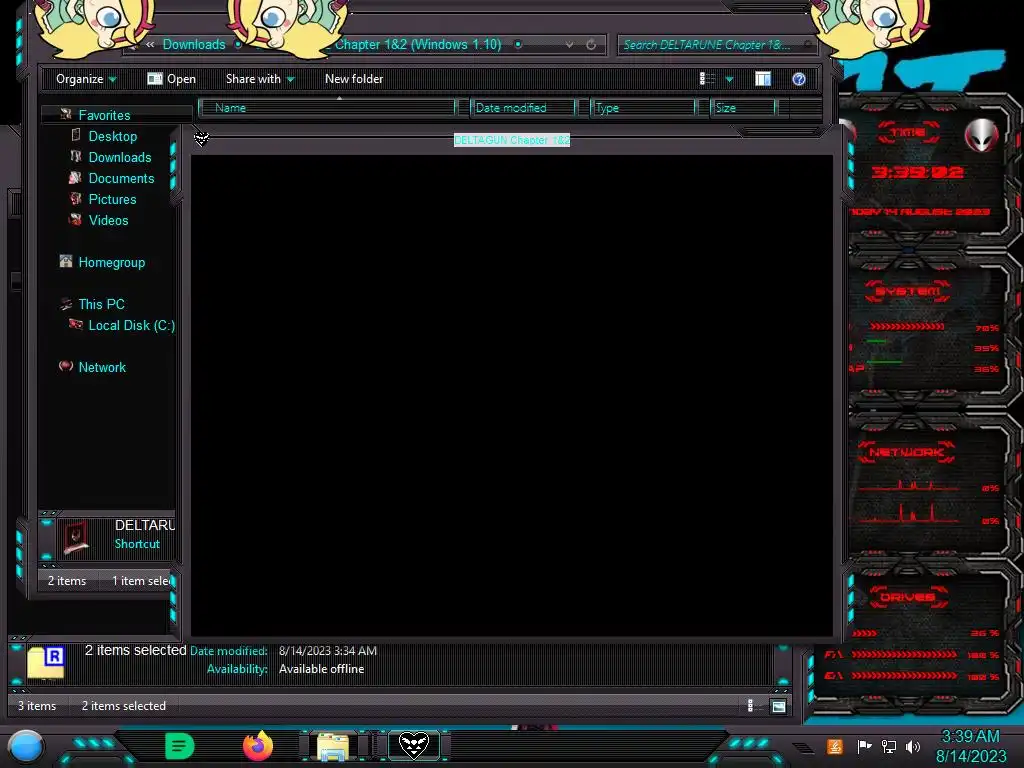The image size is (1024, 768).
Task: Sort by Size column header
Action: (x=743, y=108)
